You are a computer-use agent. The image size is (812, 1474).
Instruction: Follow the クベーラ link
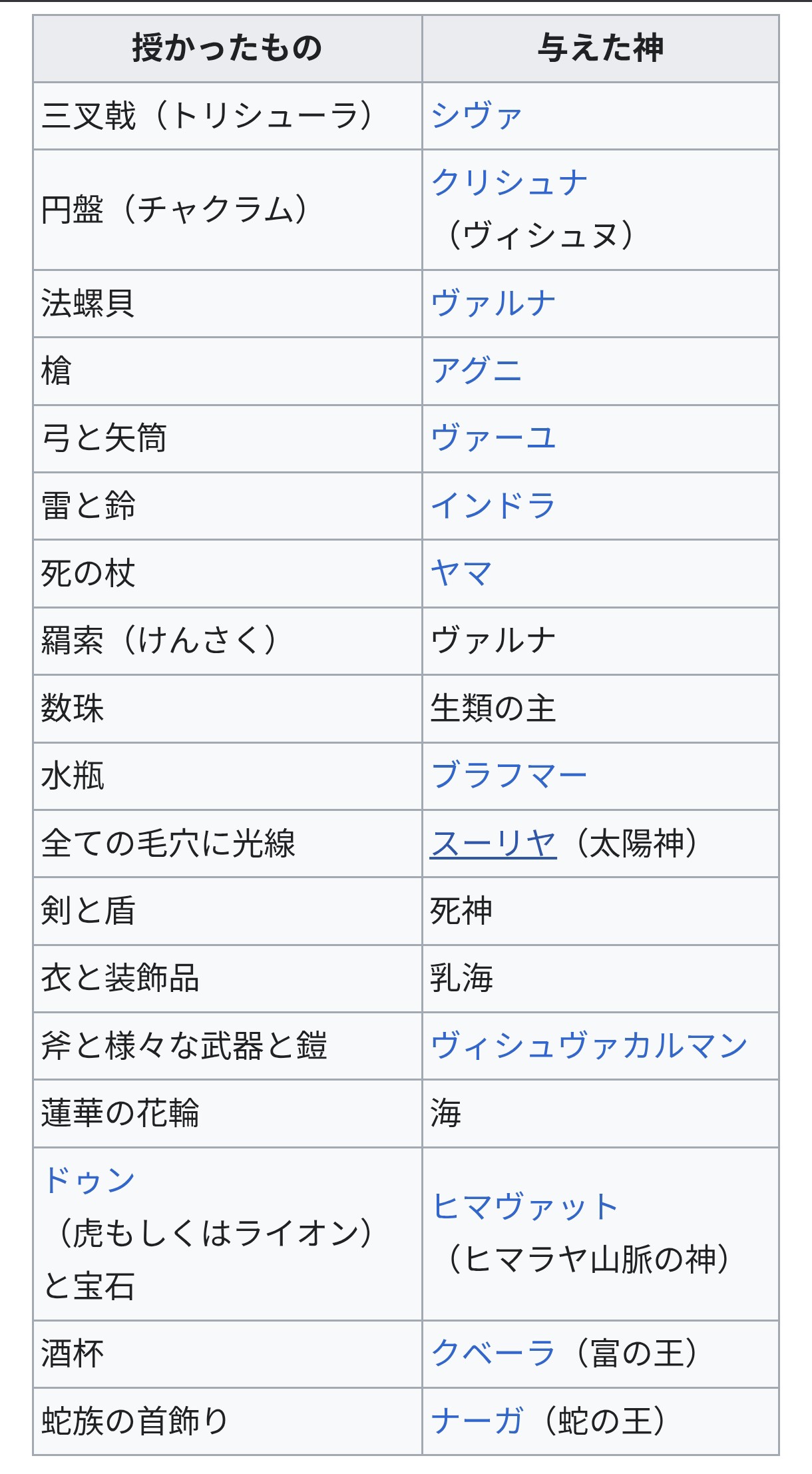pos(493,1353)
